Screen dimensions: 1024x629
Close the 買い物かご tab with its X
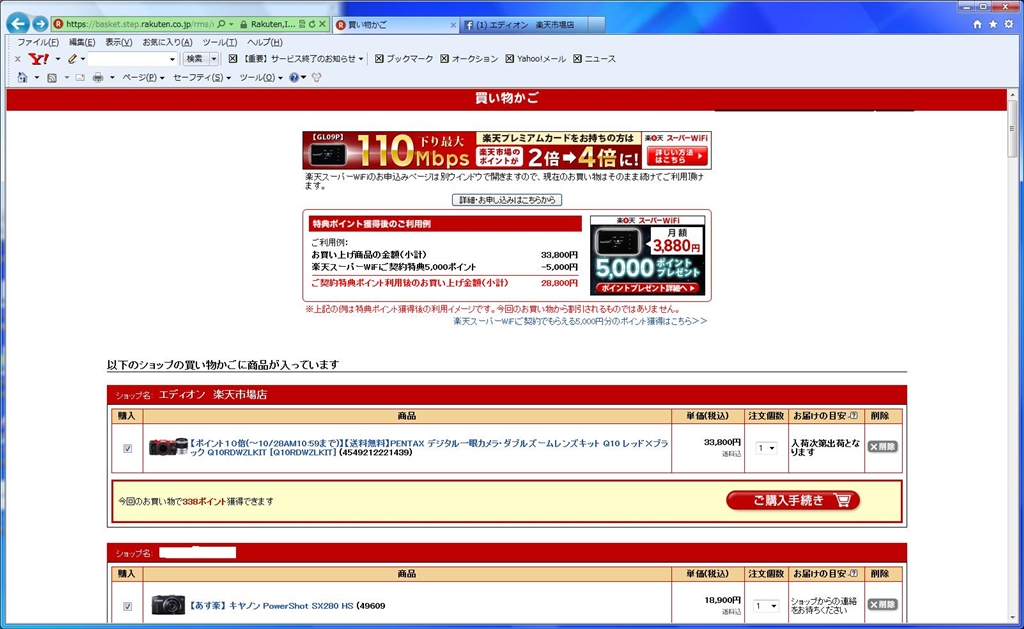[453, 25]
